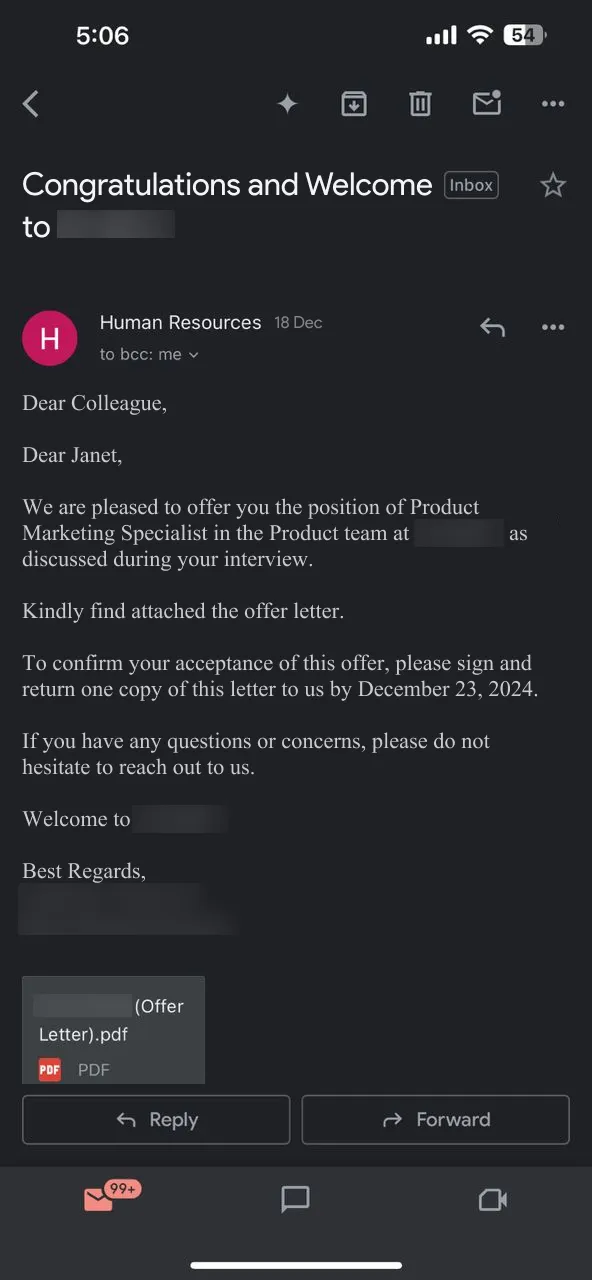
Task: Tap the battery indicator in status bar
Action: click(526, 36)
